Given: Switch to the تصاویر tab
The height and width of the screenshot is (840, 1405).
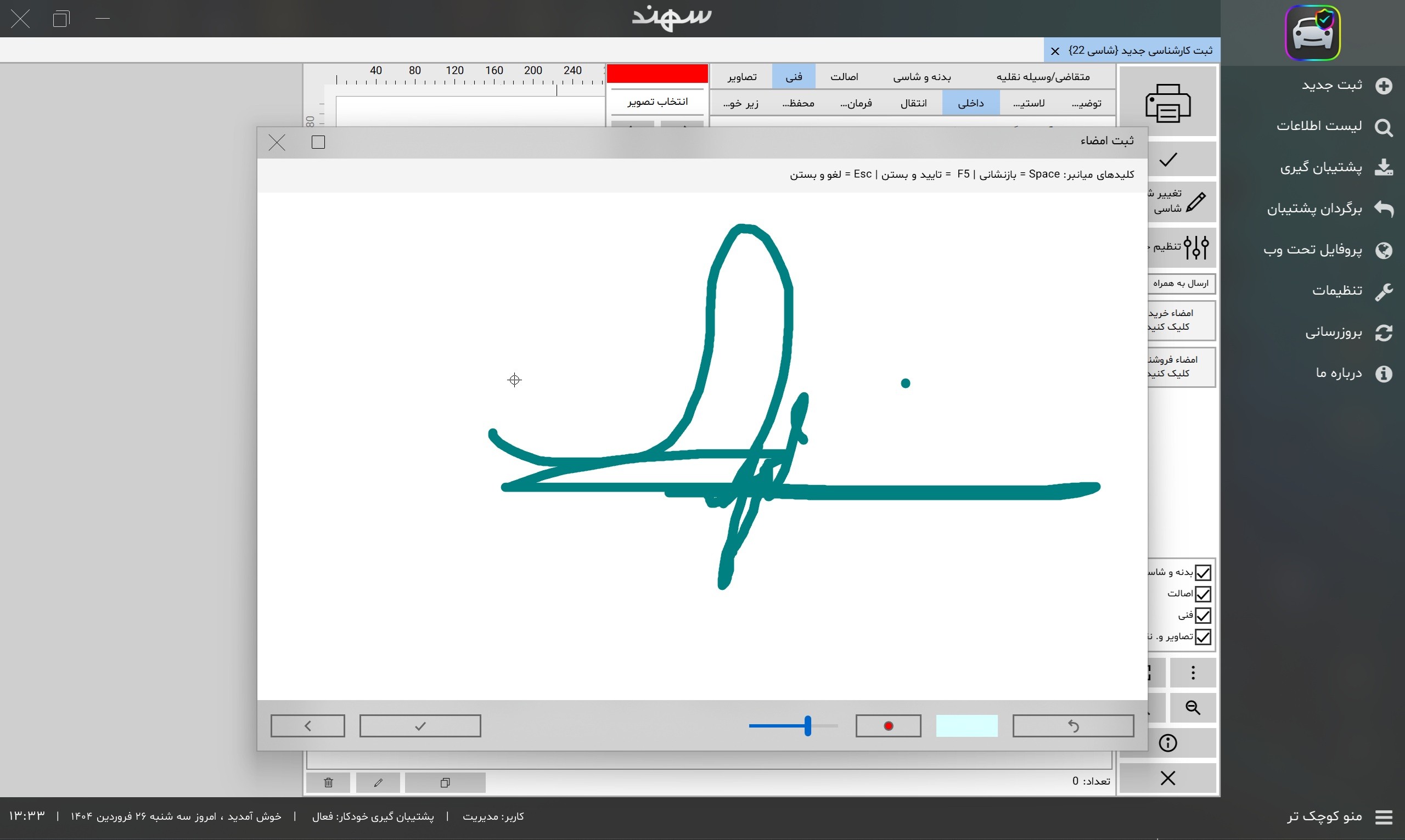Looking at the screenshot, I should 741,77.
